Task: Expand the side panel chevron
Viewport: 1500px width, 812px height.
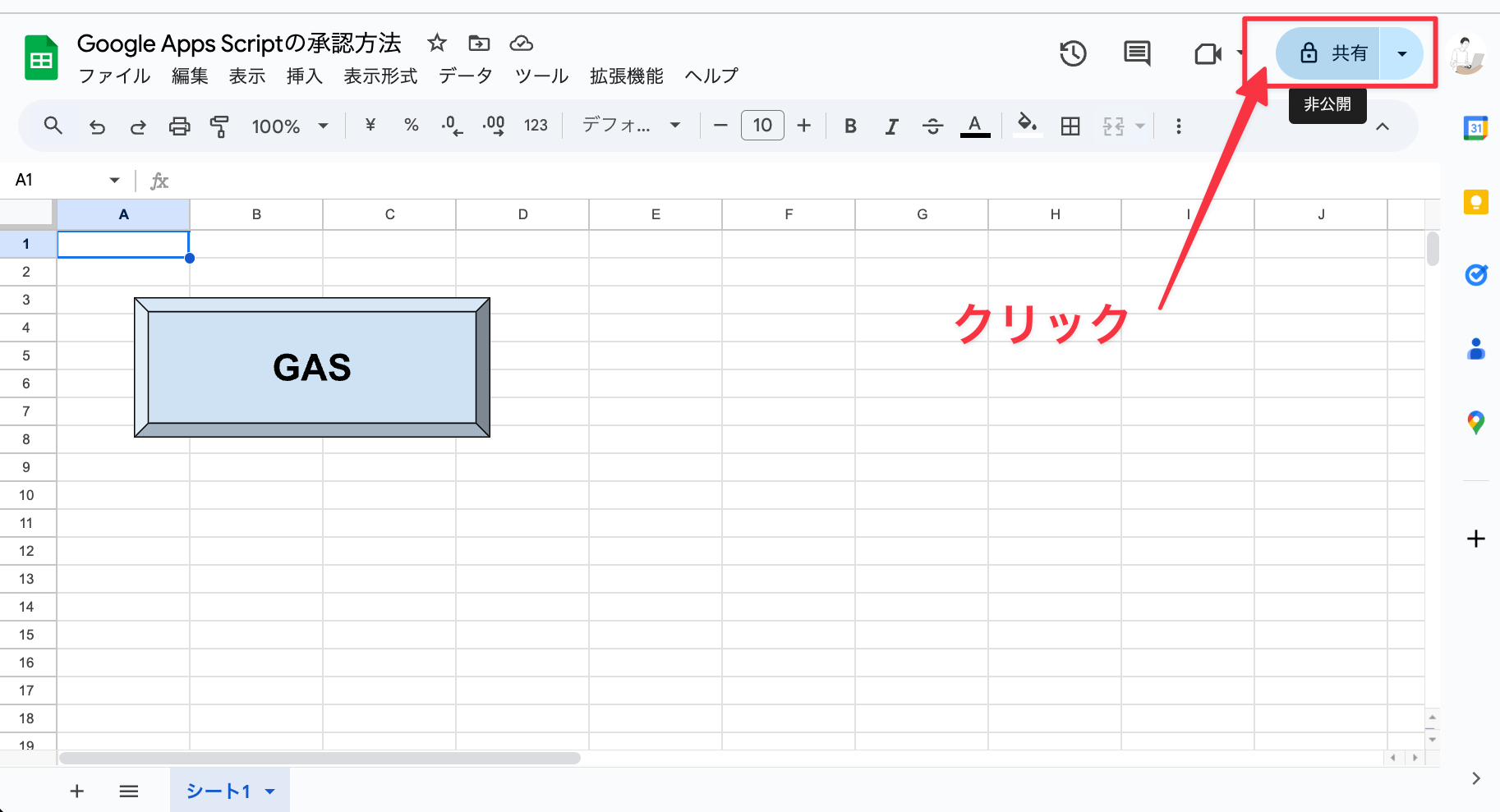Action: pyautogui.click(x=1476, y=778)
